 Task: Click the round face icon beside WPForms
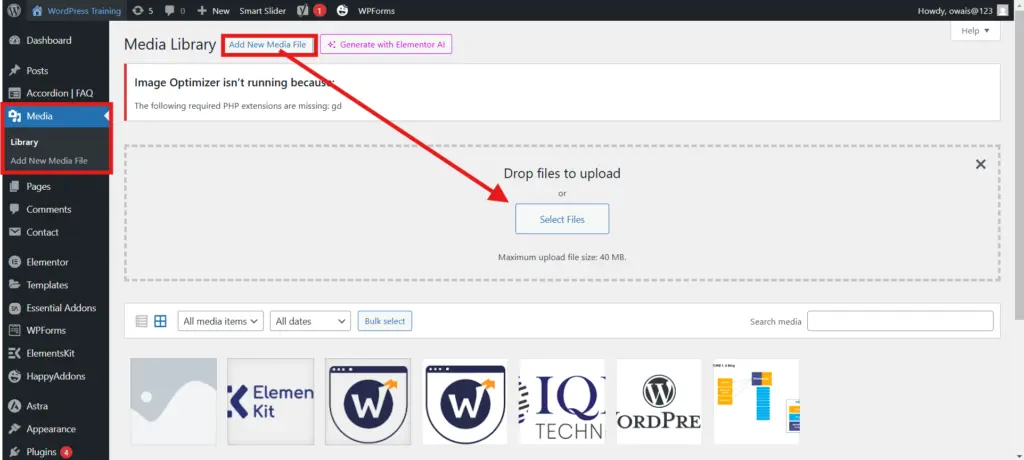342,10
